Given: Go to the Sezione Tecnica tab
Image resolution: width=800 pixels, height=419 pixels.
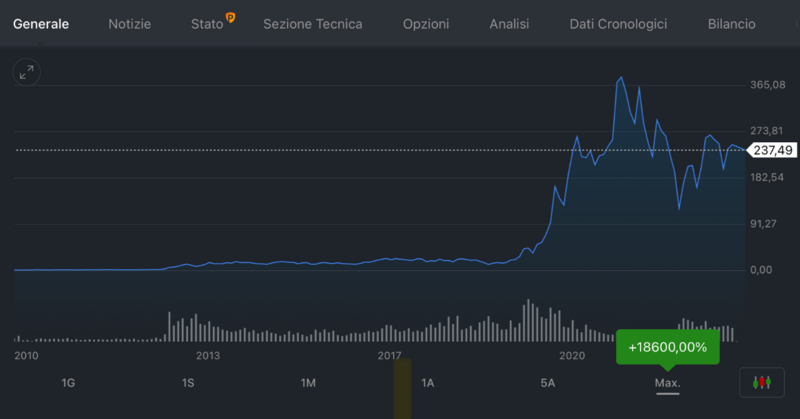Looking at the screenshot, I should pyautogui.click(x=313, y=23).
